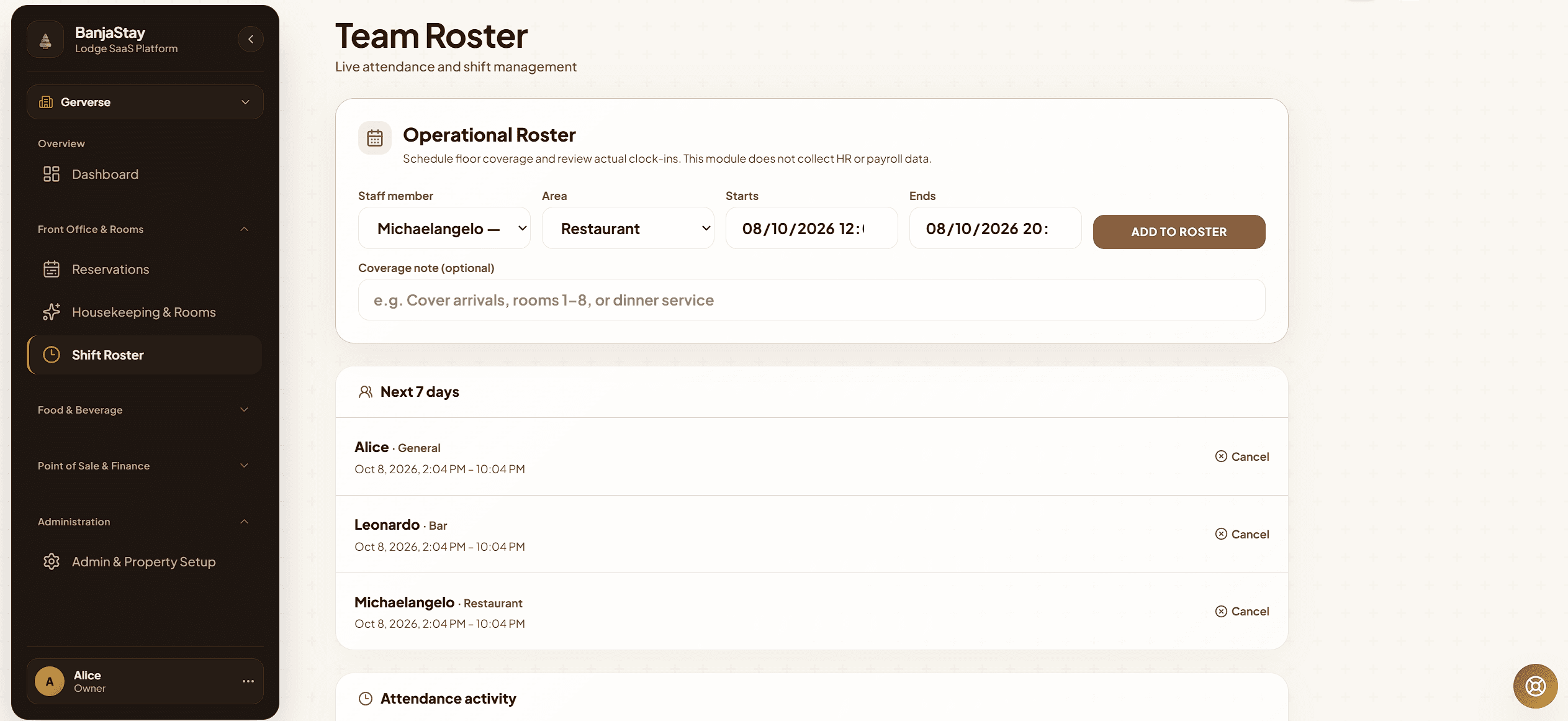Click the Attendance activity heading
This screenshot has width=1568, height=721.
click(x=448, y=699)
